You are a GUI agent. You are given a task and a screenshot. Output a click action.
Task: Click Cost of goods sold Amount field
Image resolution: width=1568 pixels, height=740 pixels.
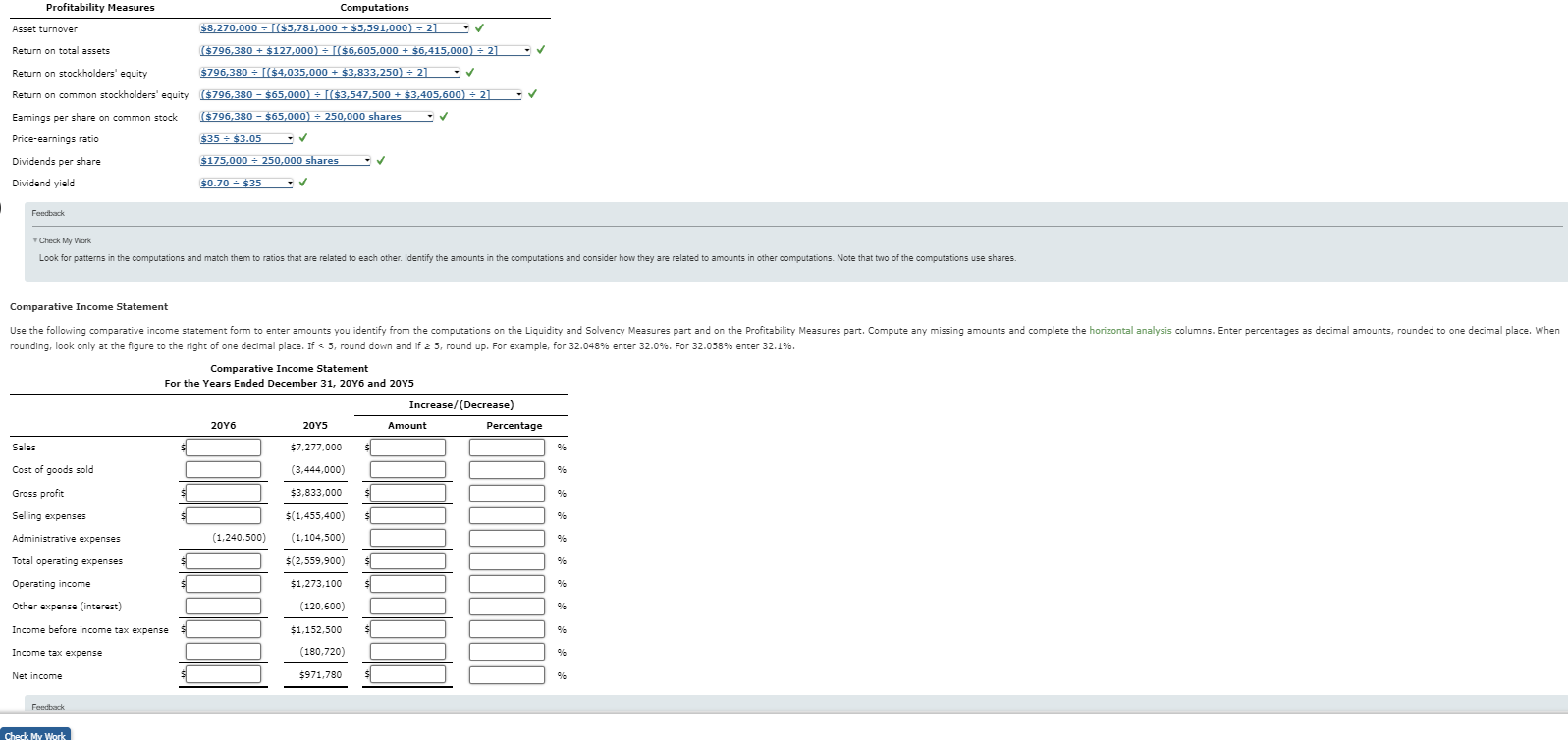coord(408,470)
